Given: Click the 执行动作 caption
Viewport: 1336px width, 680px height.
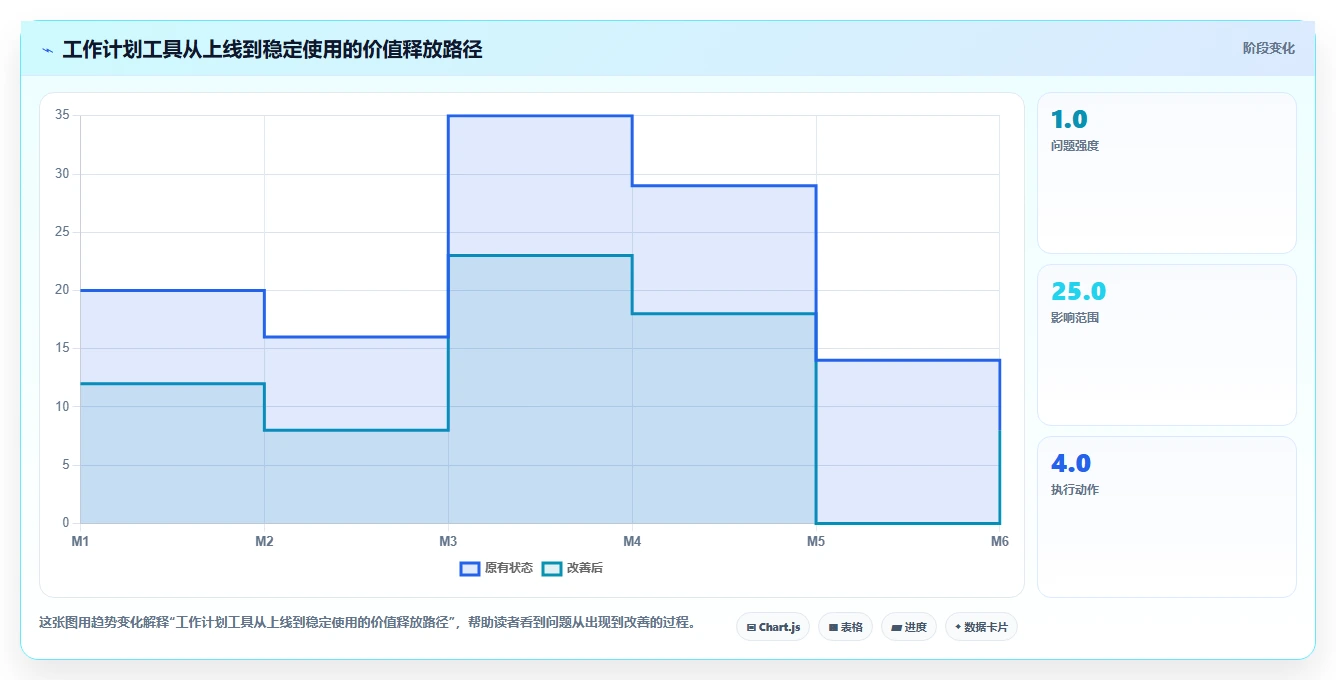Looking at the screenshot, I should [x=1075, y=490].
